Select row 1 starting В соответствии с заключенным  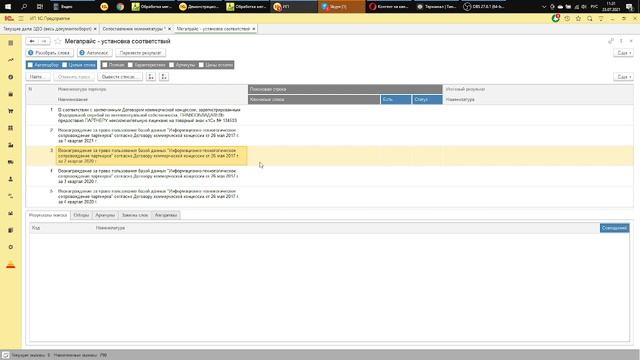(330, 115)
